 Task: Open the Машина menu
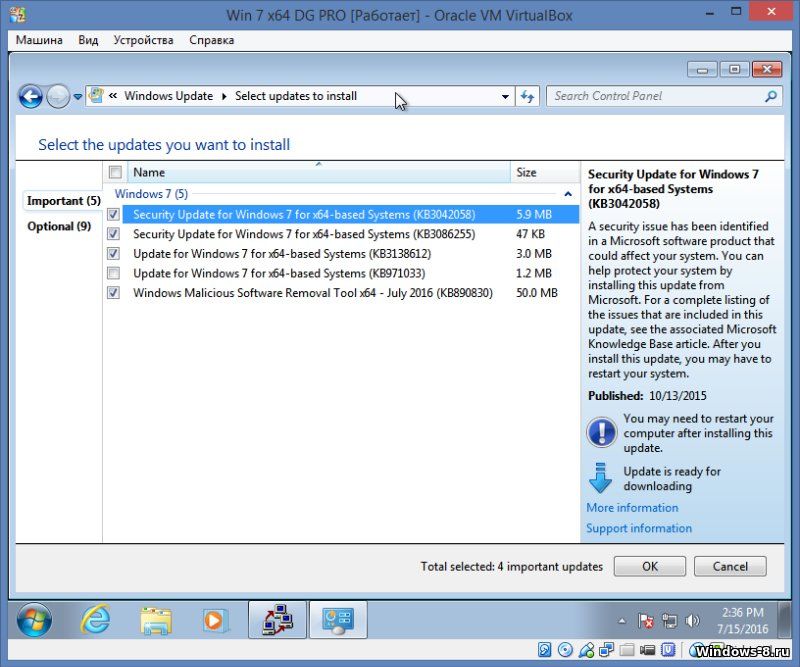39,40
